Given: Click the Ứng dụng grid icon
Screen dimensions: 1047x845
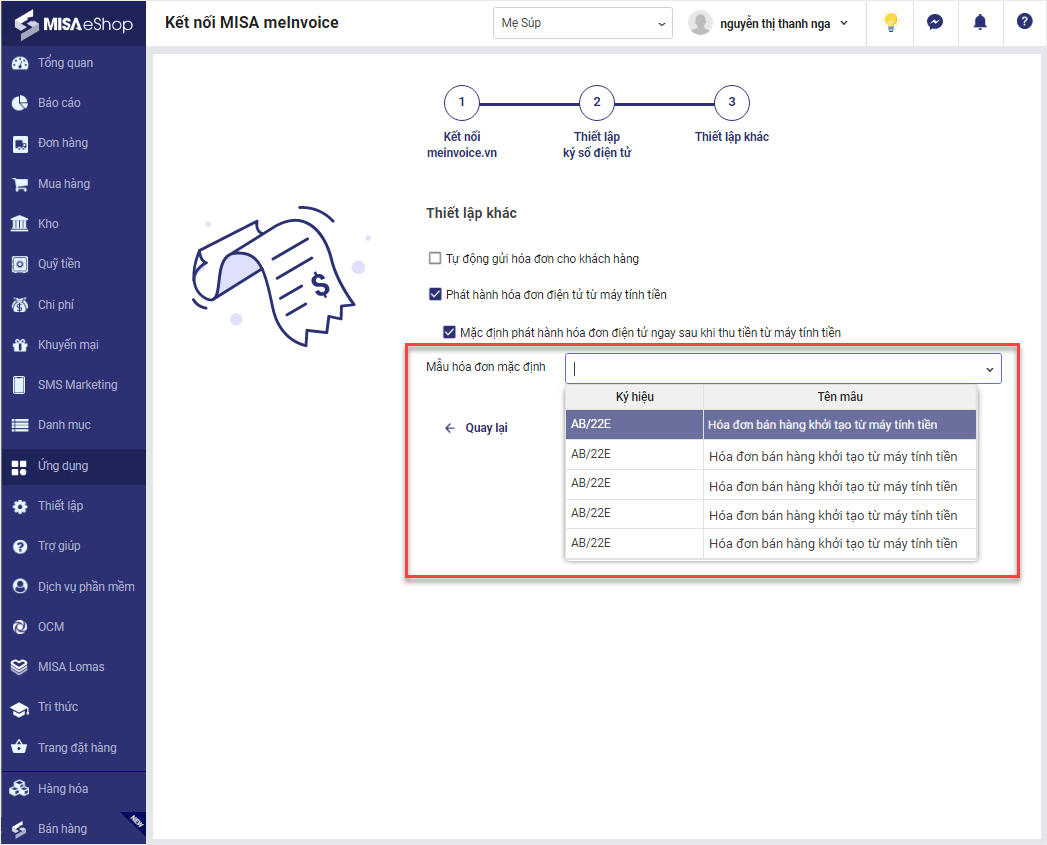Looking at the screenshot, I should (20, 467).
